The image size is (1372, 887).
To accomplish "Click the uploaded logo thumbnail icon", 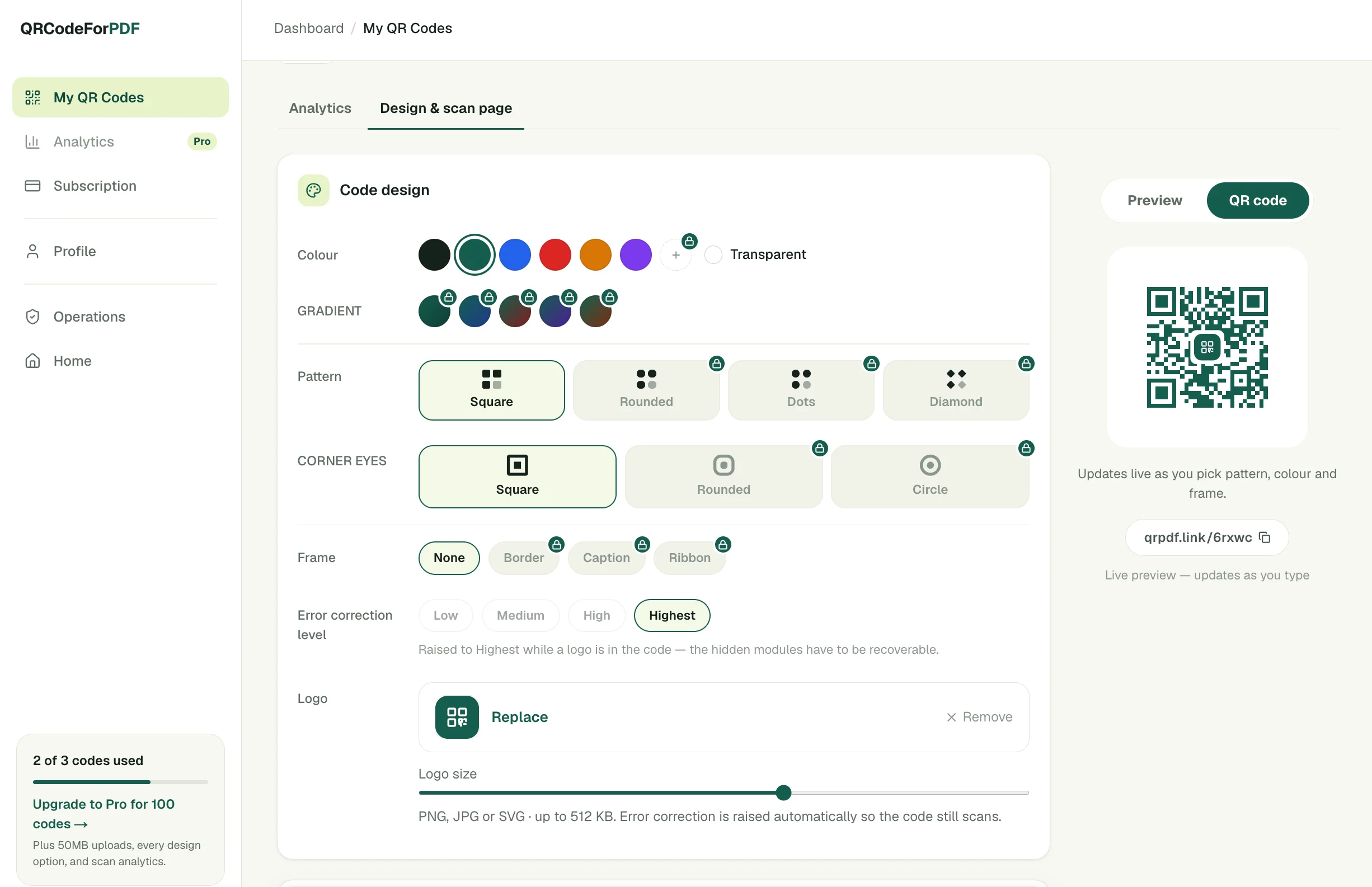I will point(457,717).
